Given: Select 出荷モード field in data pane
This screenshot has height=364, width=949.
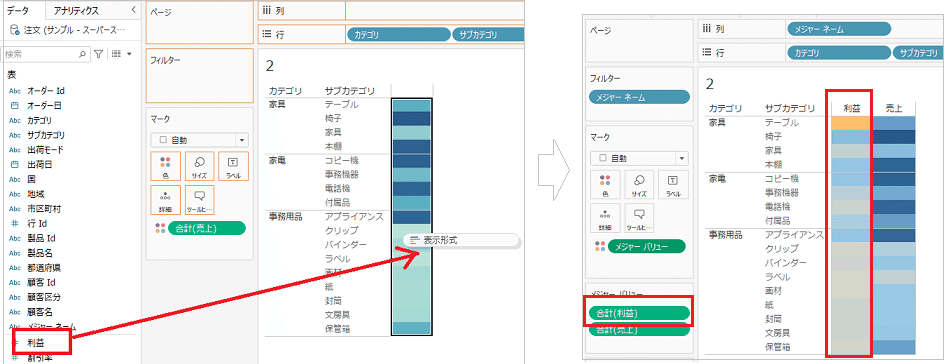Looking at the screenshot, I should click(x=45, y=150).
